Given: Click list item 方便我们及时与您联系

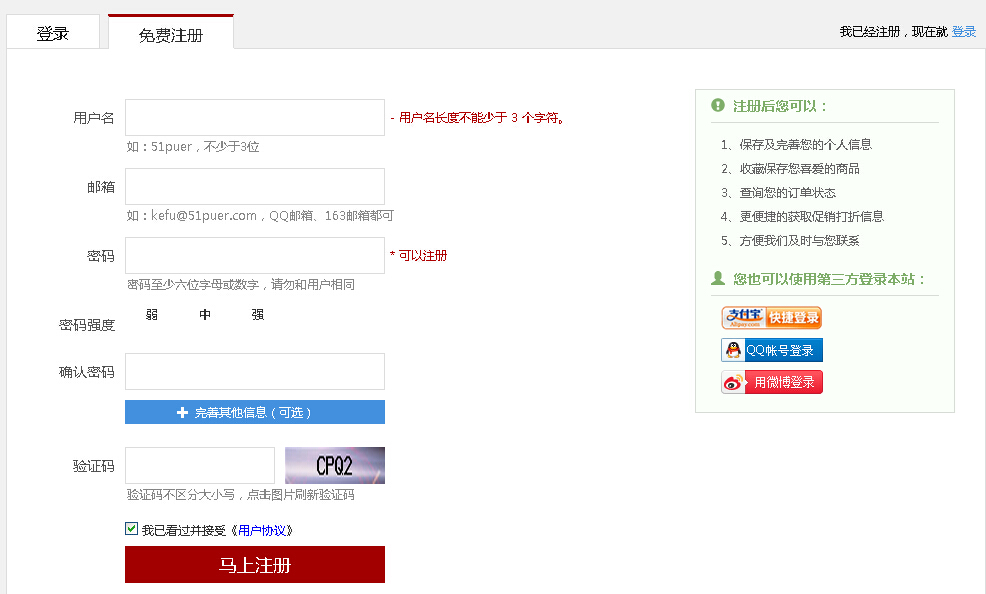Looking at the screenshot, I should click(799, 240).
